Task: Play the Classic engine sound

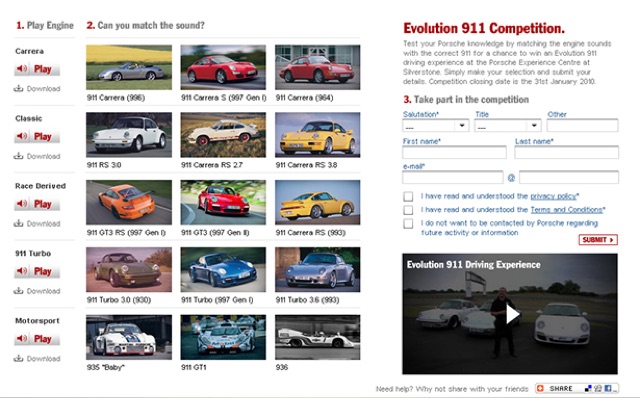Action: pyautogui.click(x=37, y=136)
